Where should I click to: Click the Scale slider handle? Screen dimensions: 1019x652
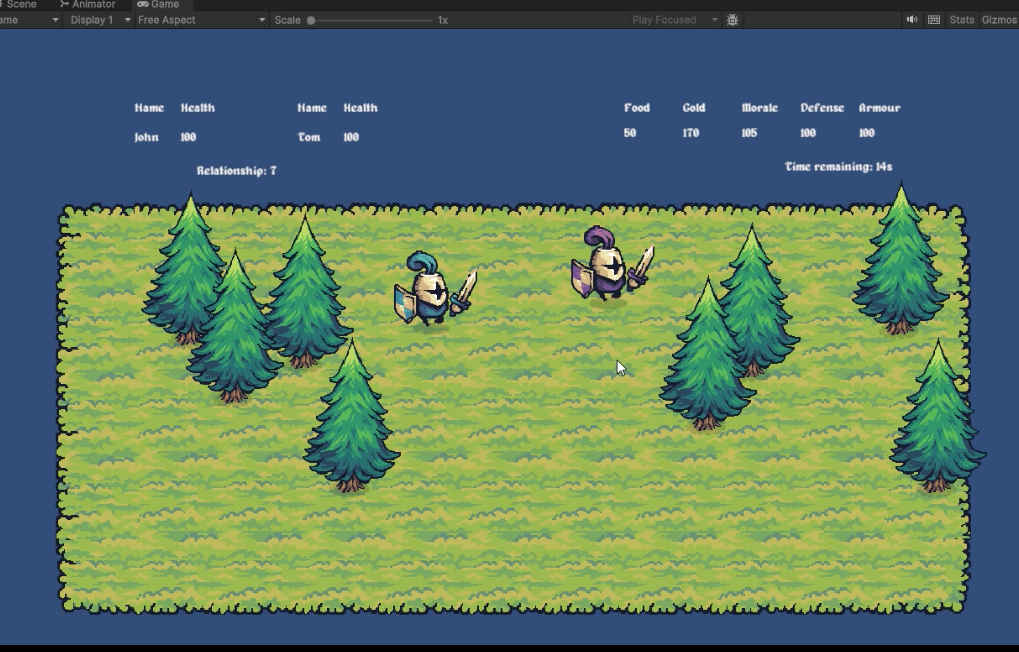[x=311, y=20]
